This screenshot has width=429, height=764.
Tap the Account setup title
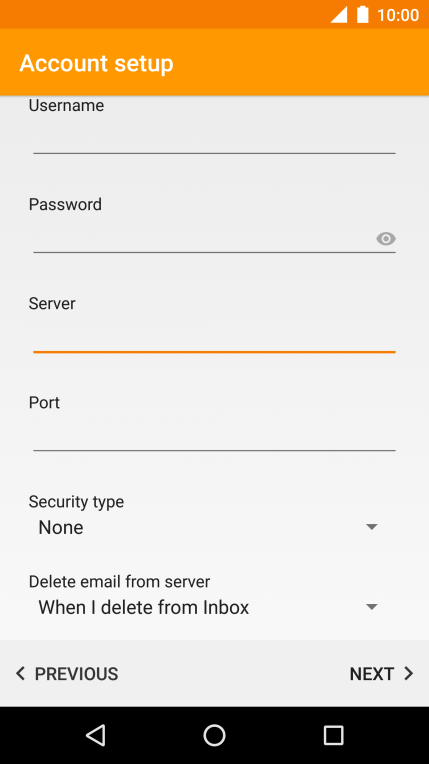97,63
